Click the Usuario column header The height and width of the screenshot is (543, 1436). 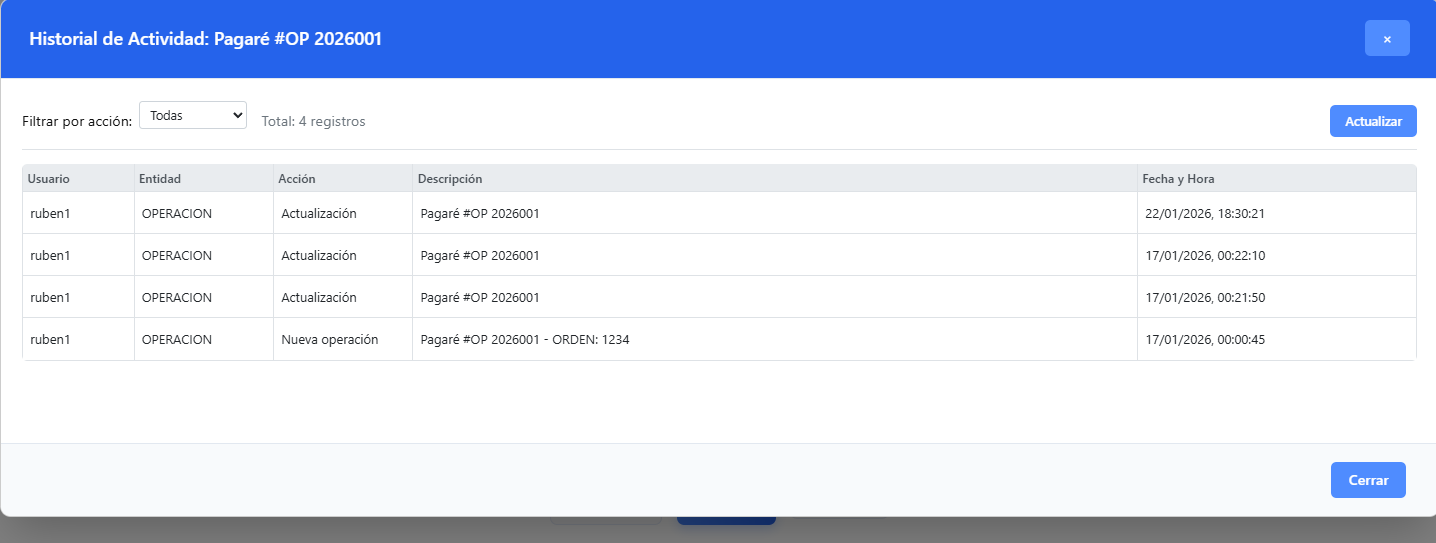pyautogui.click(x=49, y=179)
